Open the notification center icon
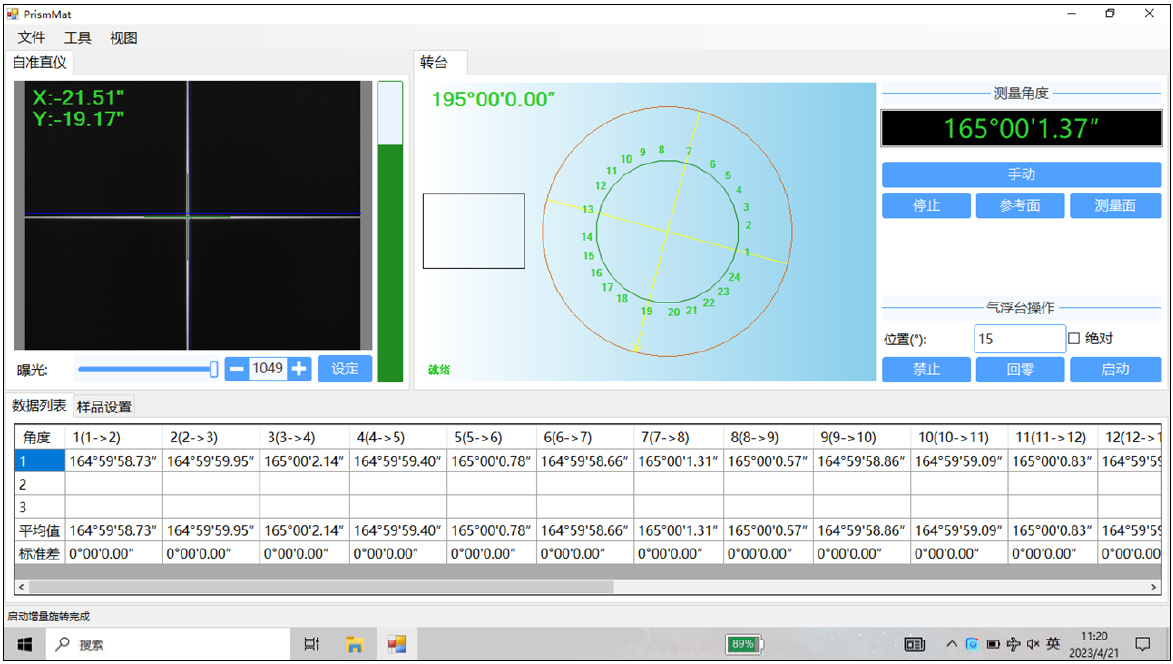This screenshot has height=664, width=1173. pos(1142,645)
